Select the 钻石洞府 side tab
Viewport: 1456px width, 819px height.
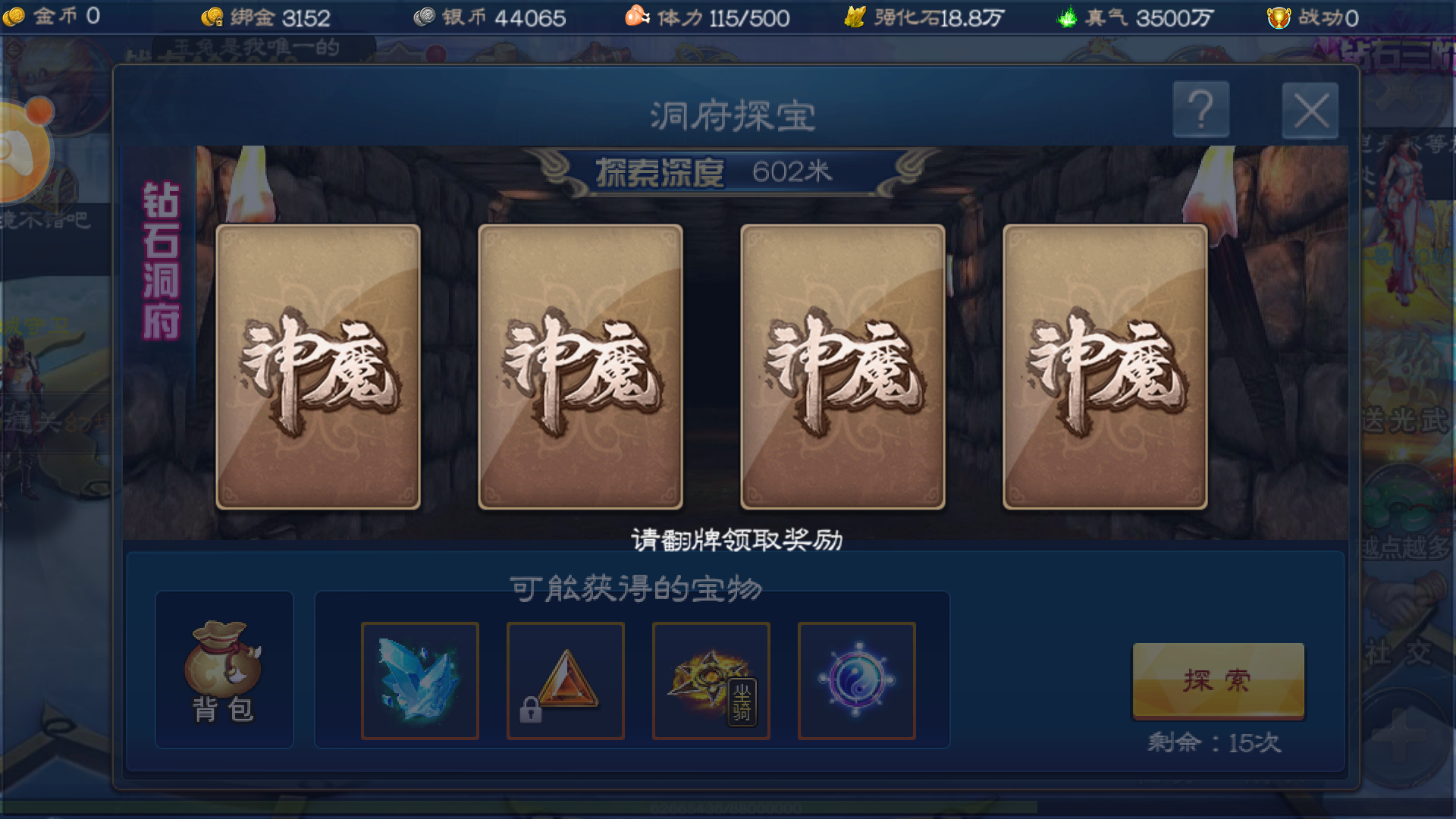161,260
